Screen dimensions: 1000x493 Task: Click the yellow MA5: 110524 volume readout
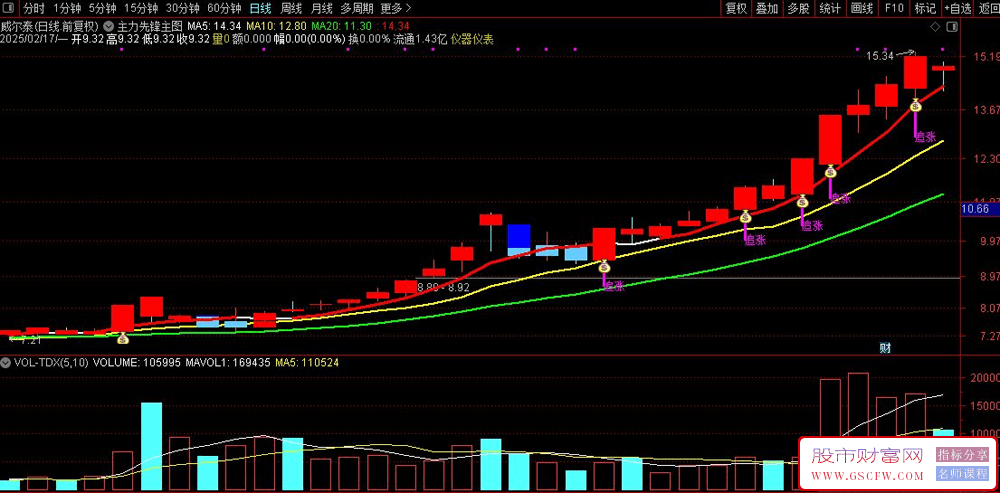307,362
